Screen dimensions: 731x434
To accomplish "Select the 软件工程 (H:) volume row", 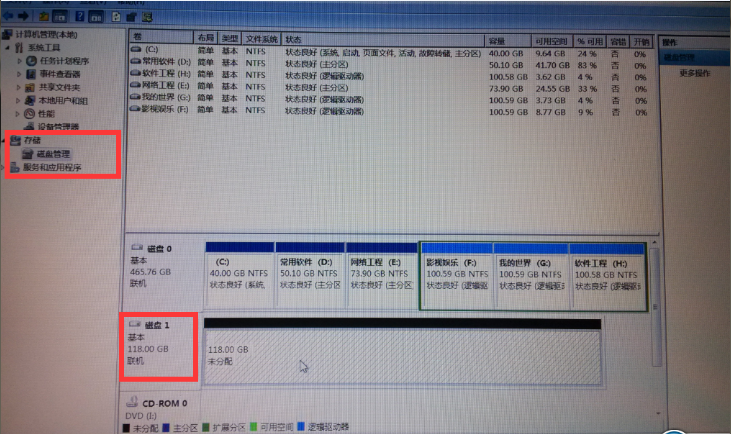I will tap(389, 76).
